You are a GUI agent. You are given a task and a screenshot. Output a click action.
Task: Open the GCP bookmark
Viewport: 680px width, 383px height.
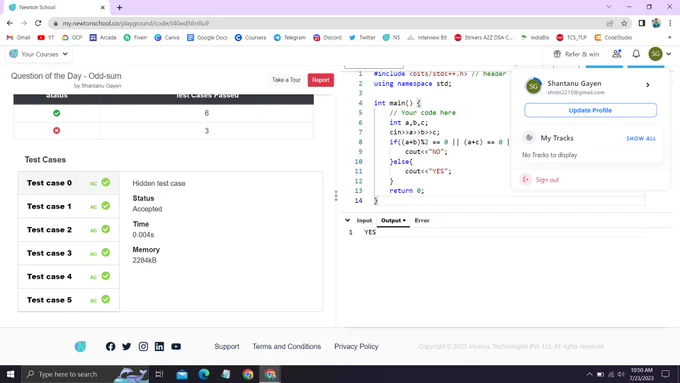(x=72, y=38)
